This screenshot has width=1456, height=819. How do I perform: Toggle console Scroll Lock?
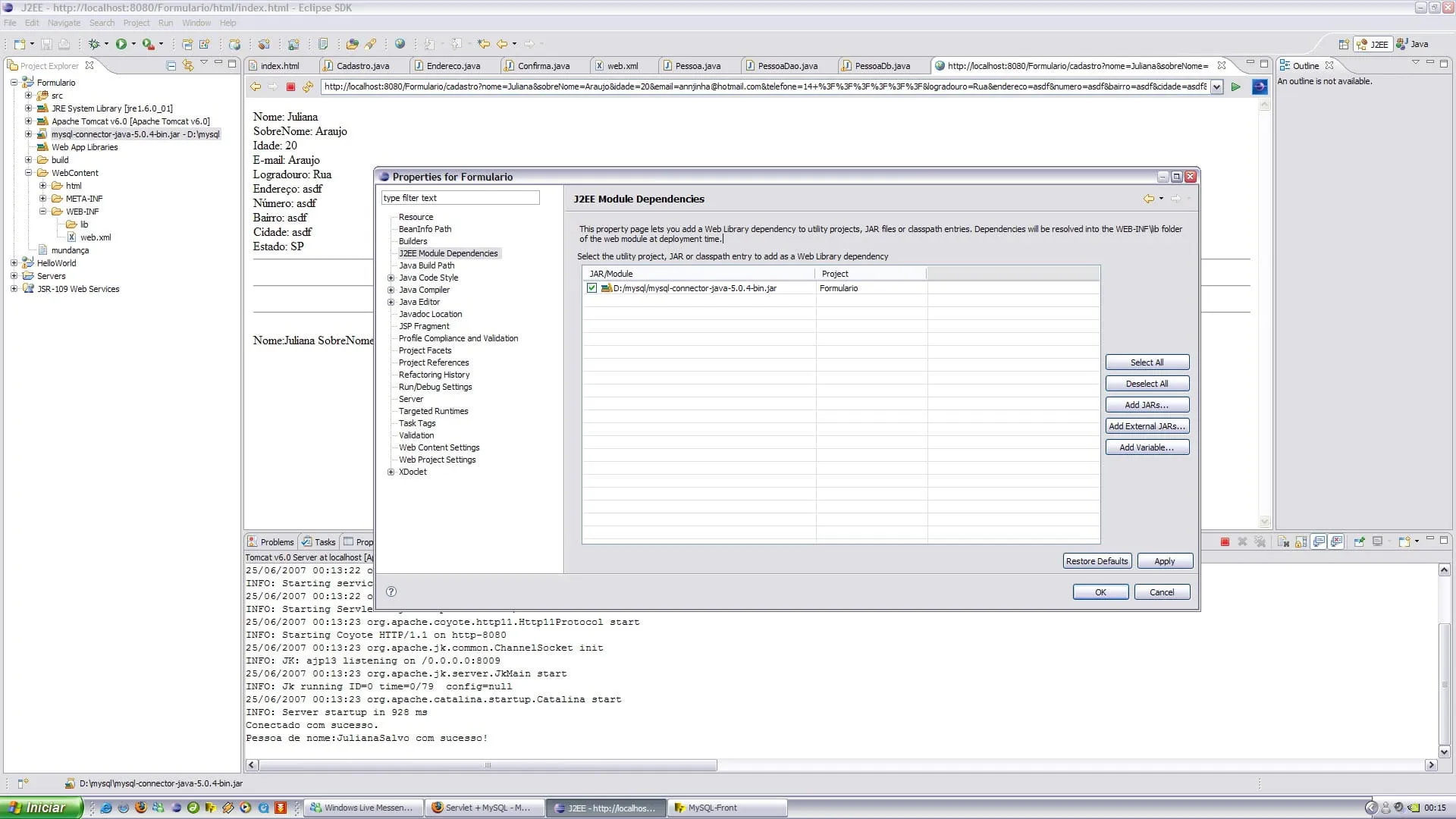tap(1301, 541)
